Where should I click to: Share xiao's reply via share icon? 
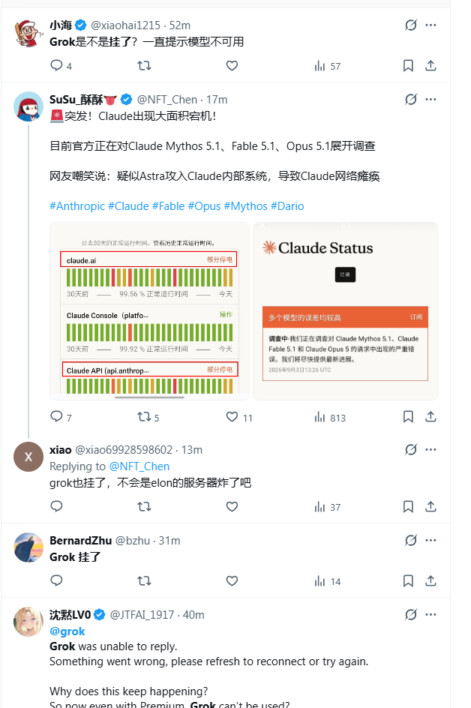coord(431,507)
